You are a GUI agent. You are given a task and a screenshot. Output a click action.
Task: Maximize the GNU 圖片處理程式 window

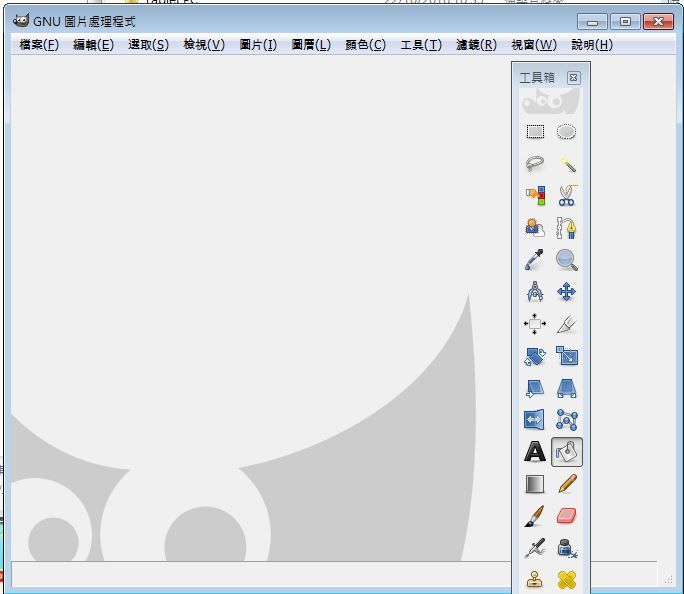[x=625, y=22]
